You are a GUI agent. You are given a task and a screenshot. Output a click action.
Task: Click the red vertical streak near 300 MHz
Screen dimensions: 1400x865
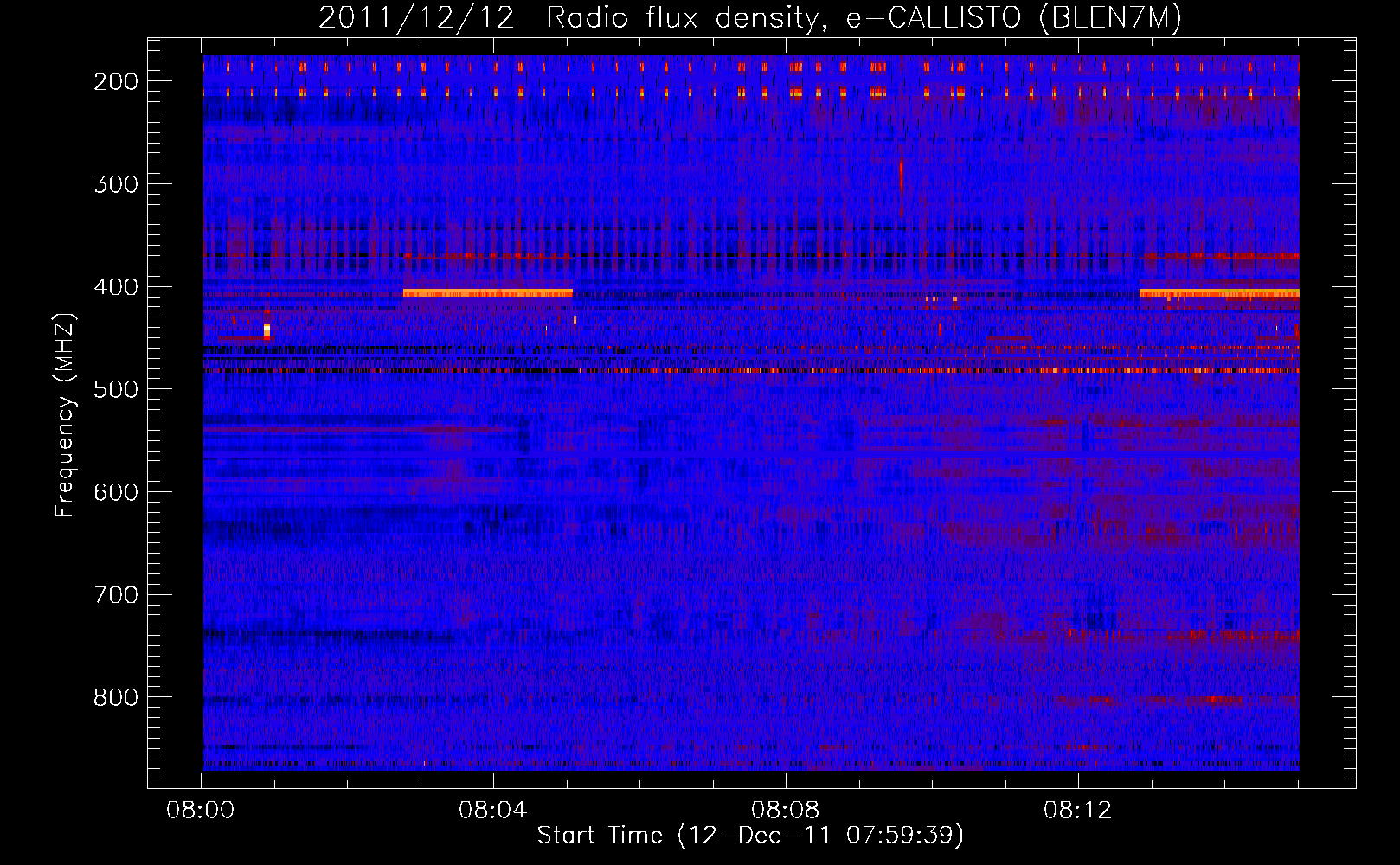[901, 176]
